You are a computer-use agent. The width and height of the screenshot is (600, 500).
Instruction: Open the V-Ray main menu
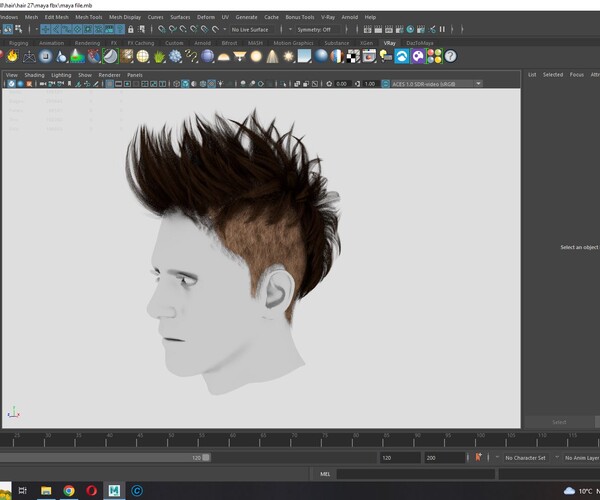328,17
